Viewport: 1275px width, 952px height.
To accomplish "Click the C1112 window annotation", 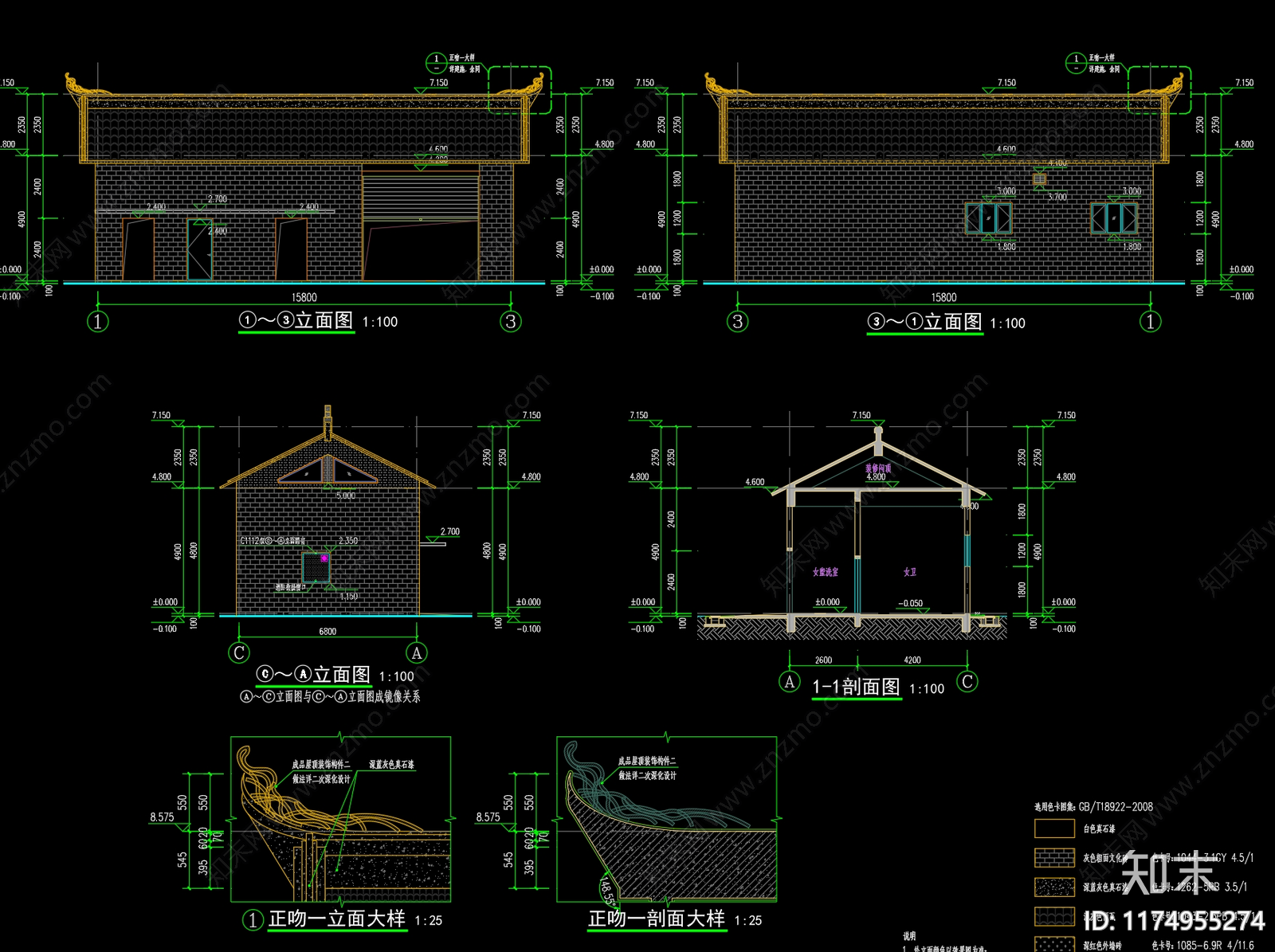I will pos(273,540).
